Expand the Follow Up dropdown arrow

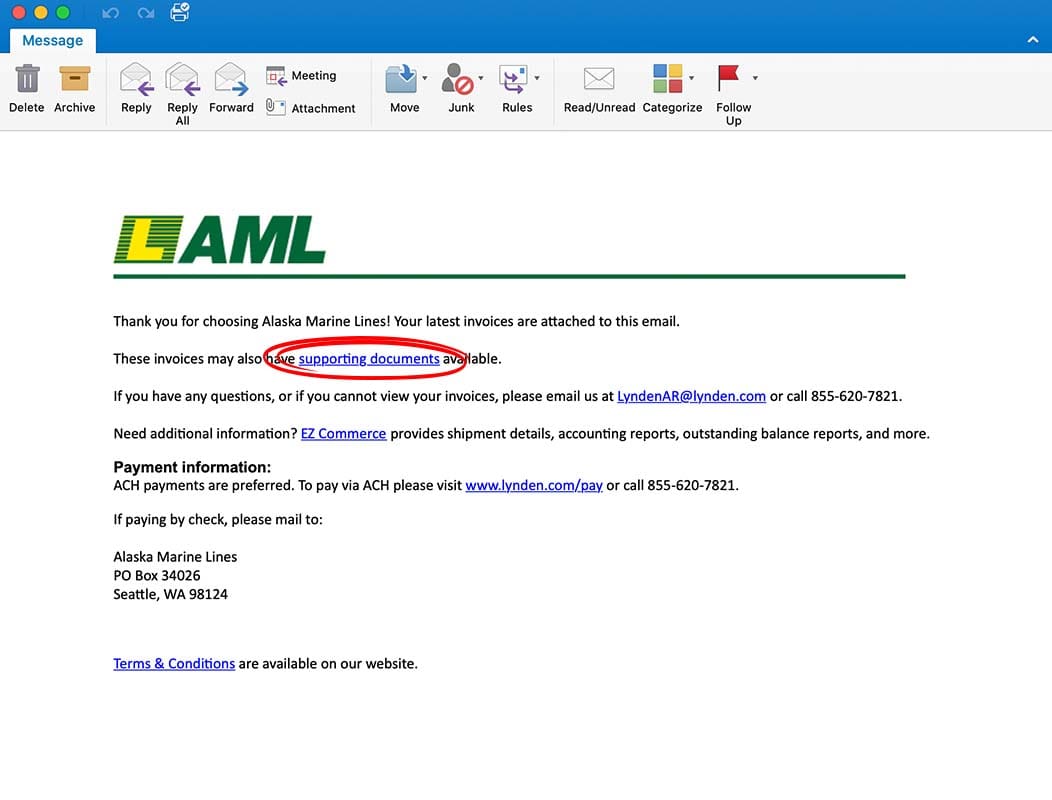755,78
